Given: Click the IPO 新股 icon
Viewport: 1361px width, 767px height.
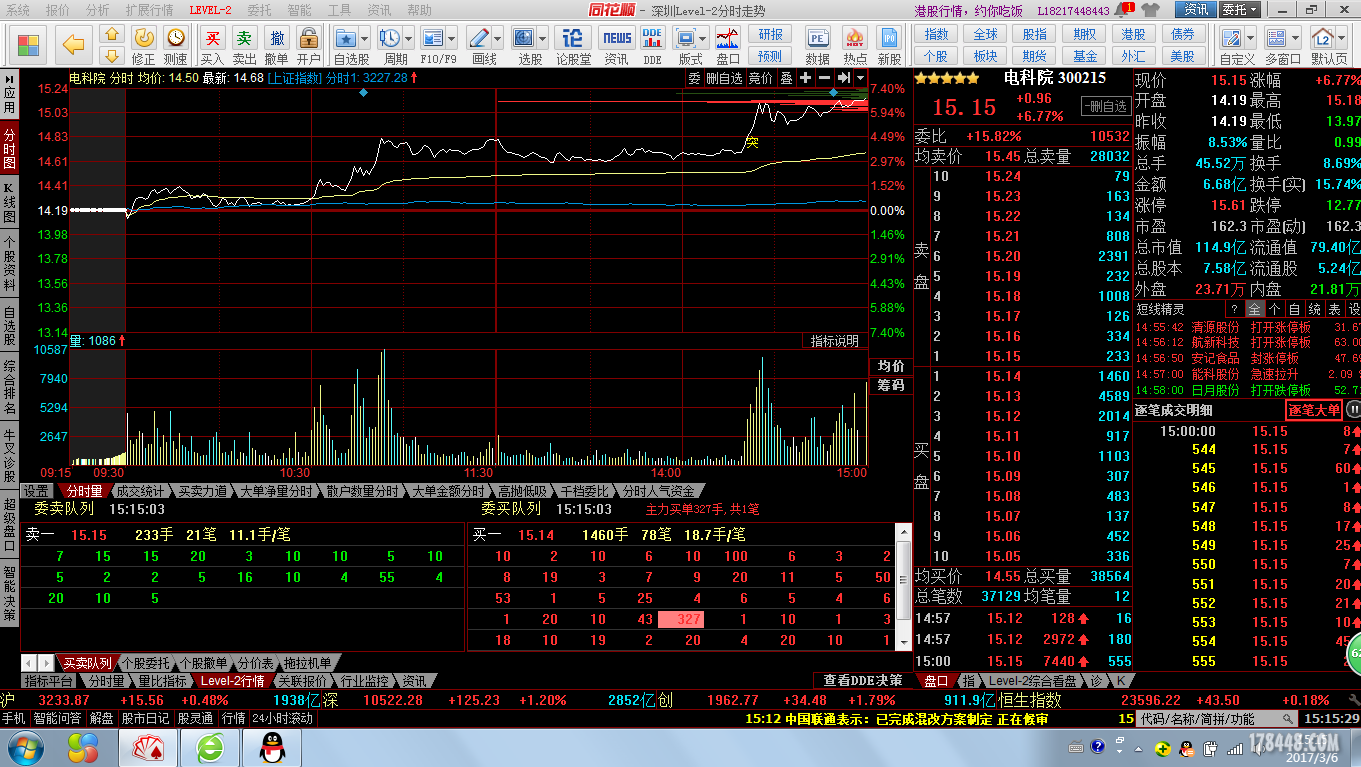Looking at the screenshot, I should pos(889,45).
